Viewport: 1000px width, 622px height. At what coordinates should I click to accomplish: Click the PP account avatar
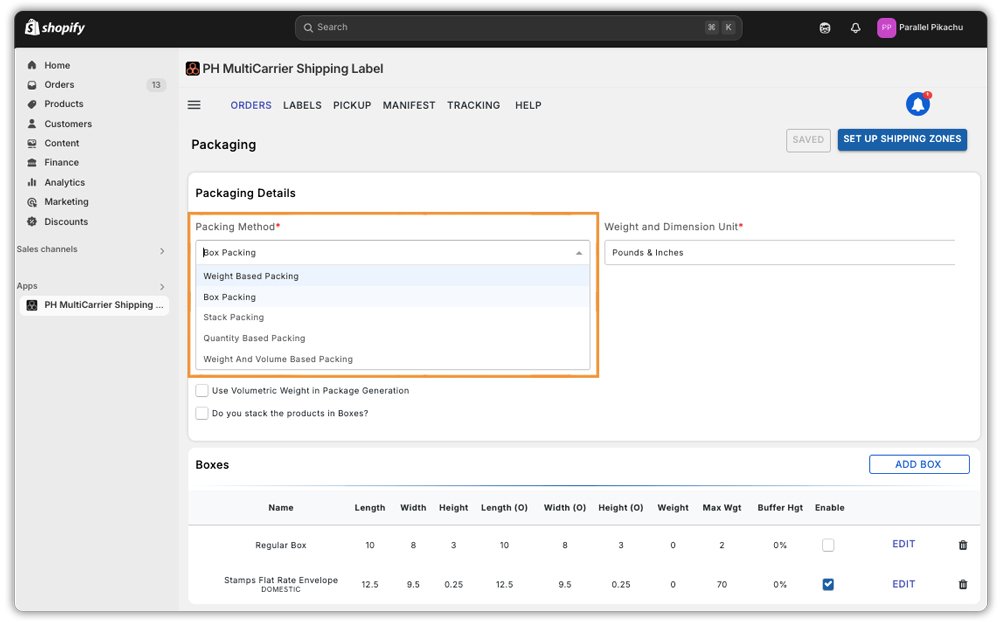pyautogui.click(x=886, y=27)
